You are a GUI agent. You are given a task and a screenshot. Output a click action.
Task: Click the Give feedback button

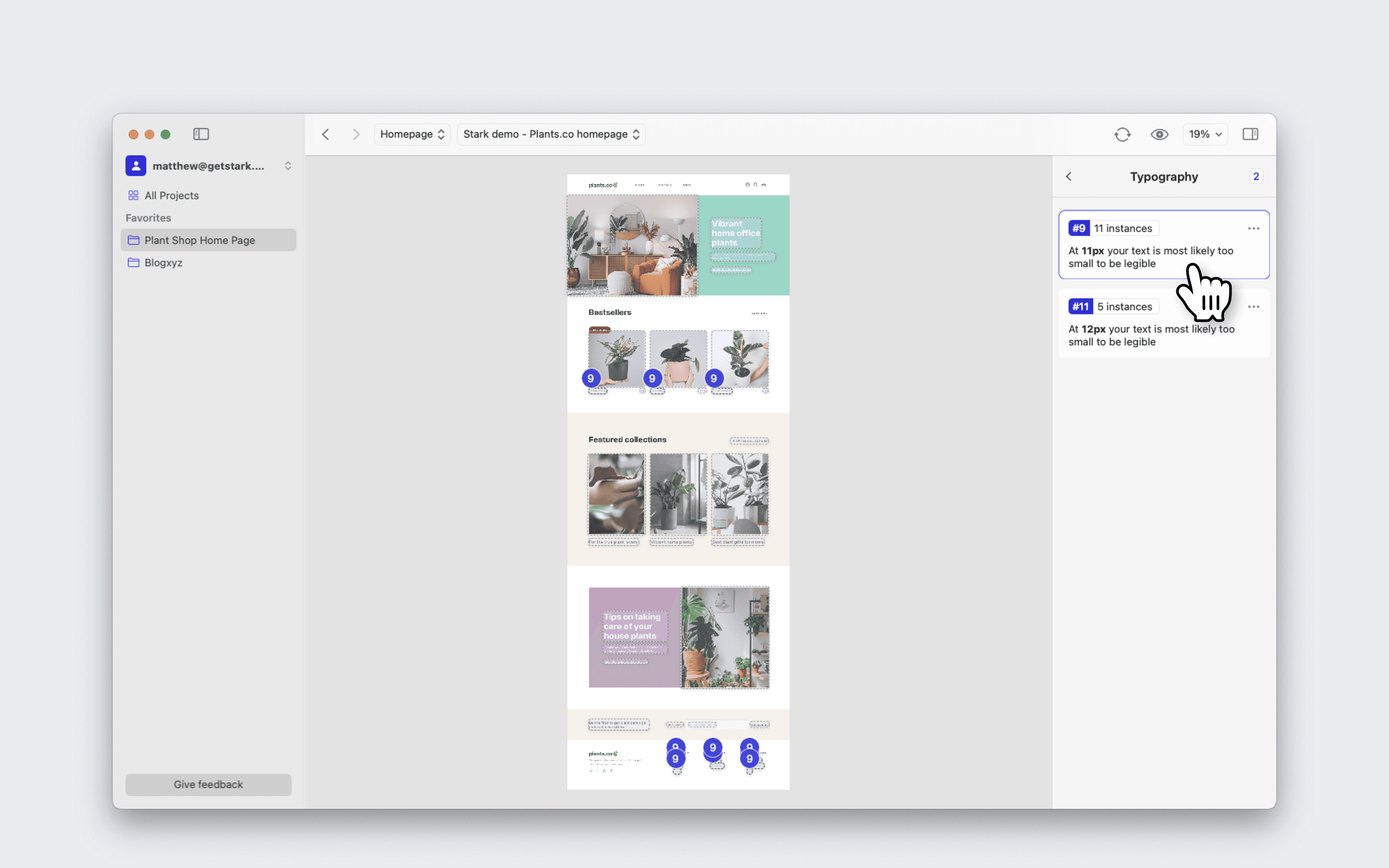coord(208,784)
